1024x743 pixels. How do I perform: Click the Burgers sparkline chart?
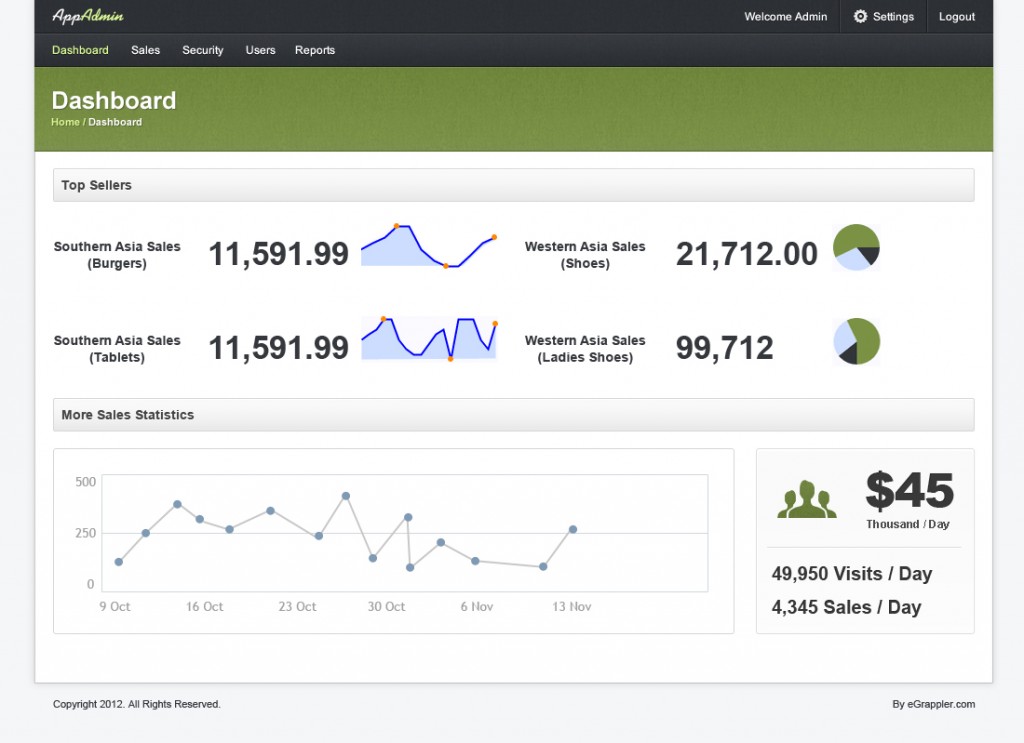pyautogui.click(x=428, y=246)
